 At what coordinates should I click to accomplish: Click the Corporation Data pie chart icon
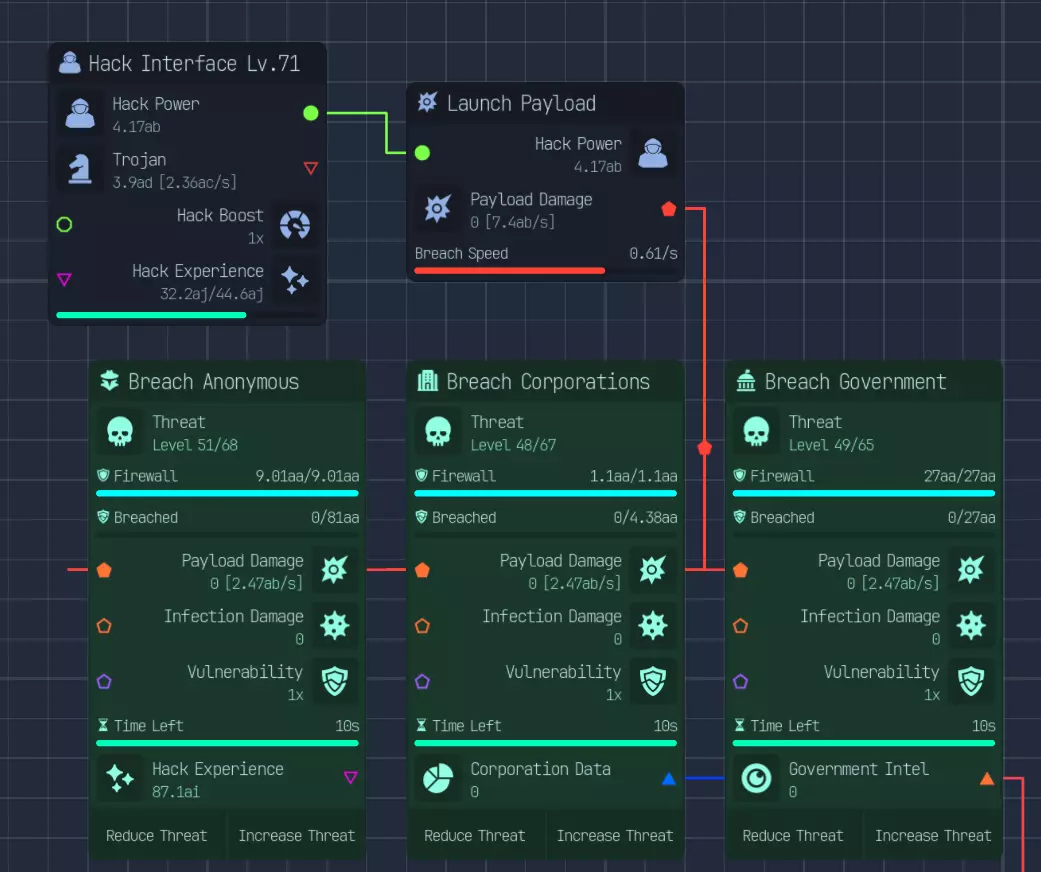(x=438, y=778)
